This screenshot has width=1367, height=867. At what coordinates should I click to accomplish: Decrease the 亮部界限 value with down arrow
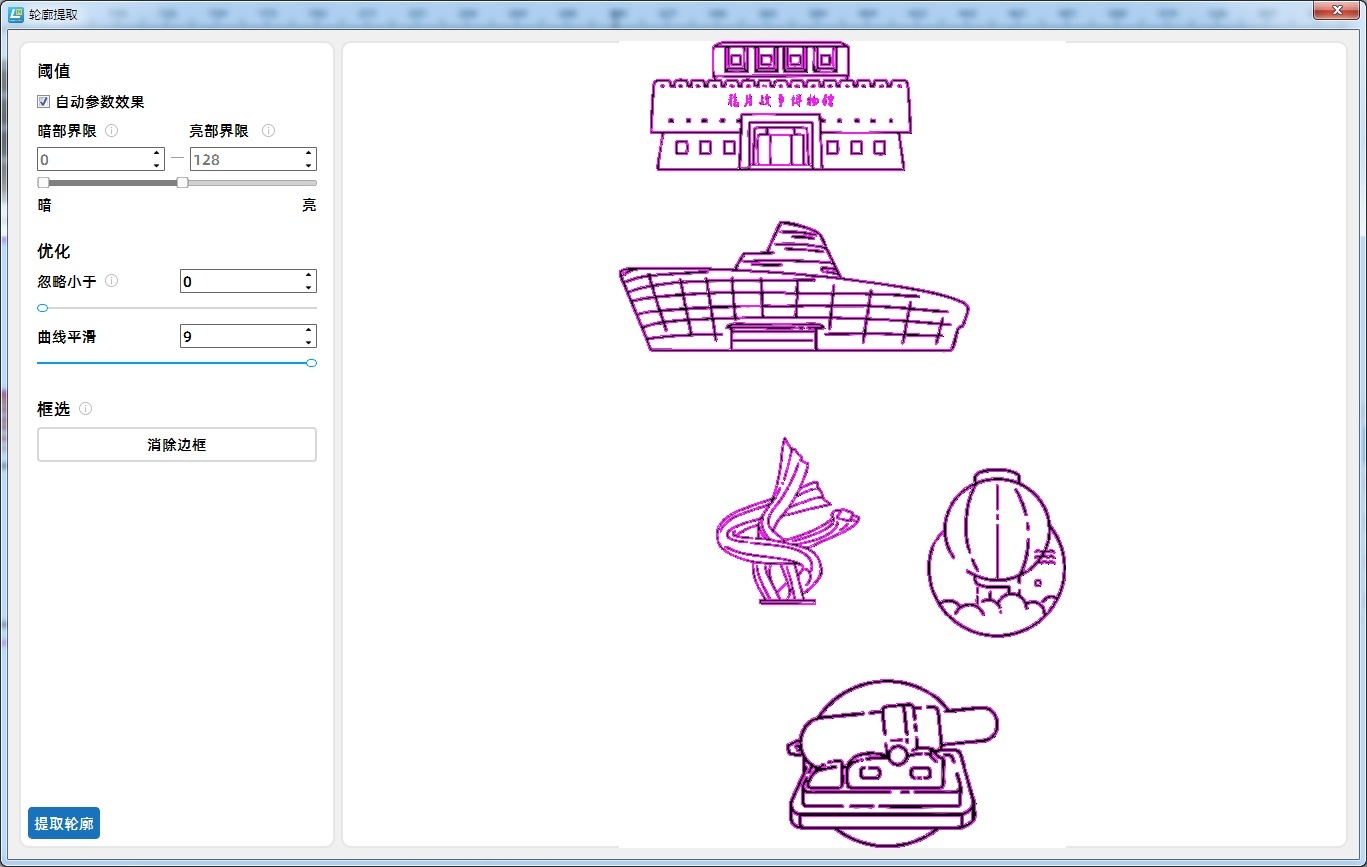point(308,164)
